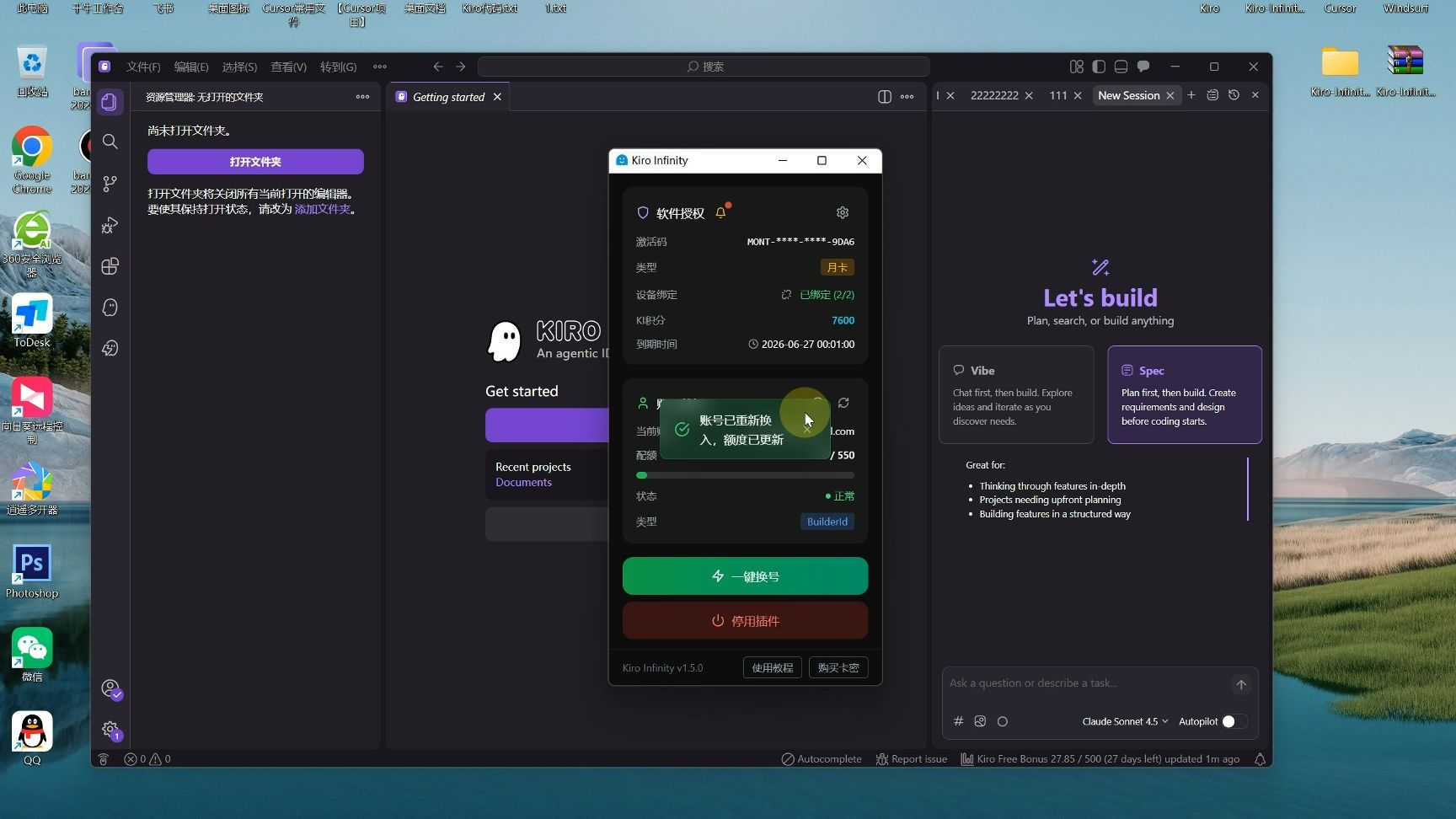The image size is (1456, 819).
Task: Open the Kiro Free Bonus usage status item
Action: pyautogui.click(x=1100, y=759)
